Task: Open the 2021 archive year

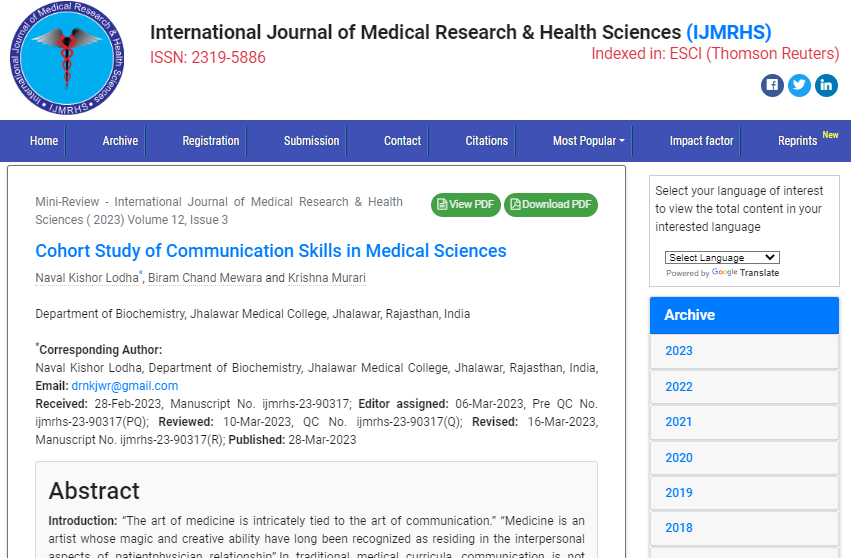Action: click(x=679, y=422)
